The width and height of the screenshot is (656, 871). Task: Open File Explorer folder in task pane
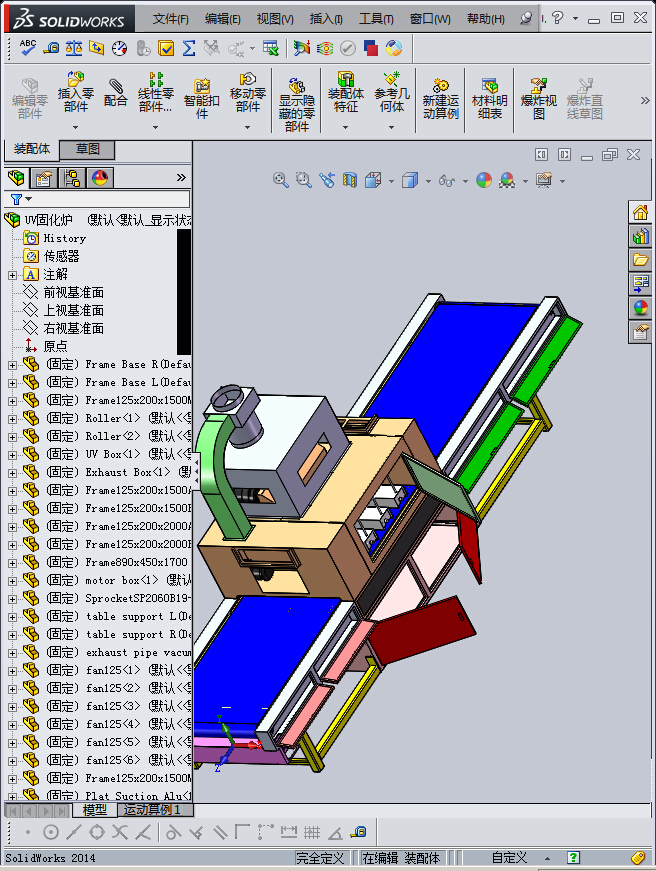coord(640,260)
